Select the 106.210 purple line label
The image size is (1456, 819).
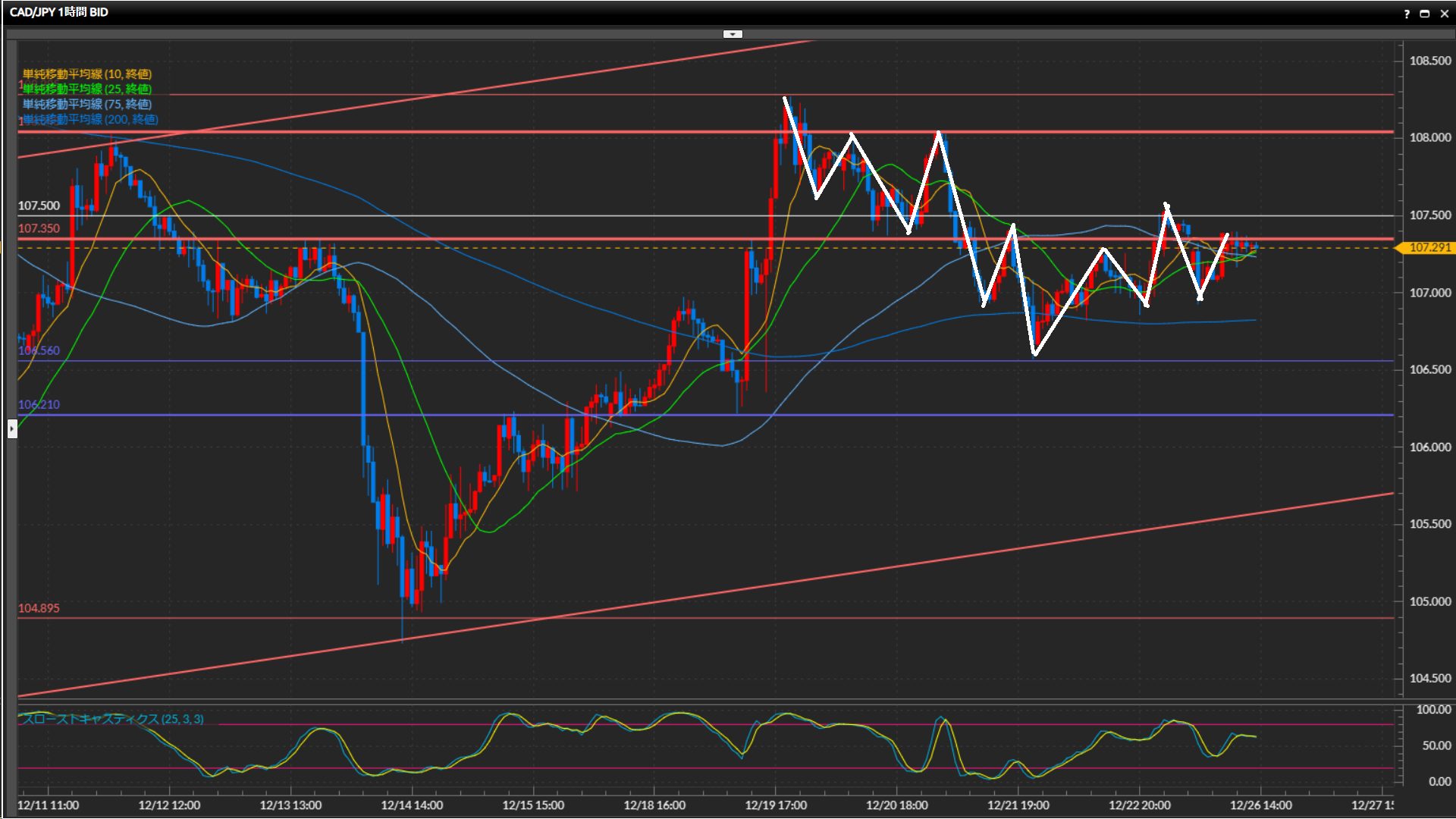pos(39,404)
